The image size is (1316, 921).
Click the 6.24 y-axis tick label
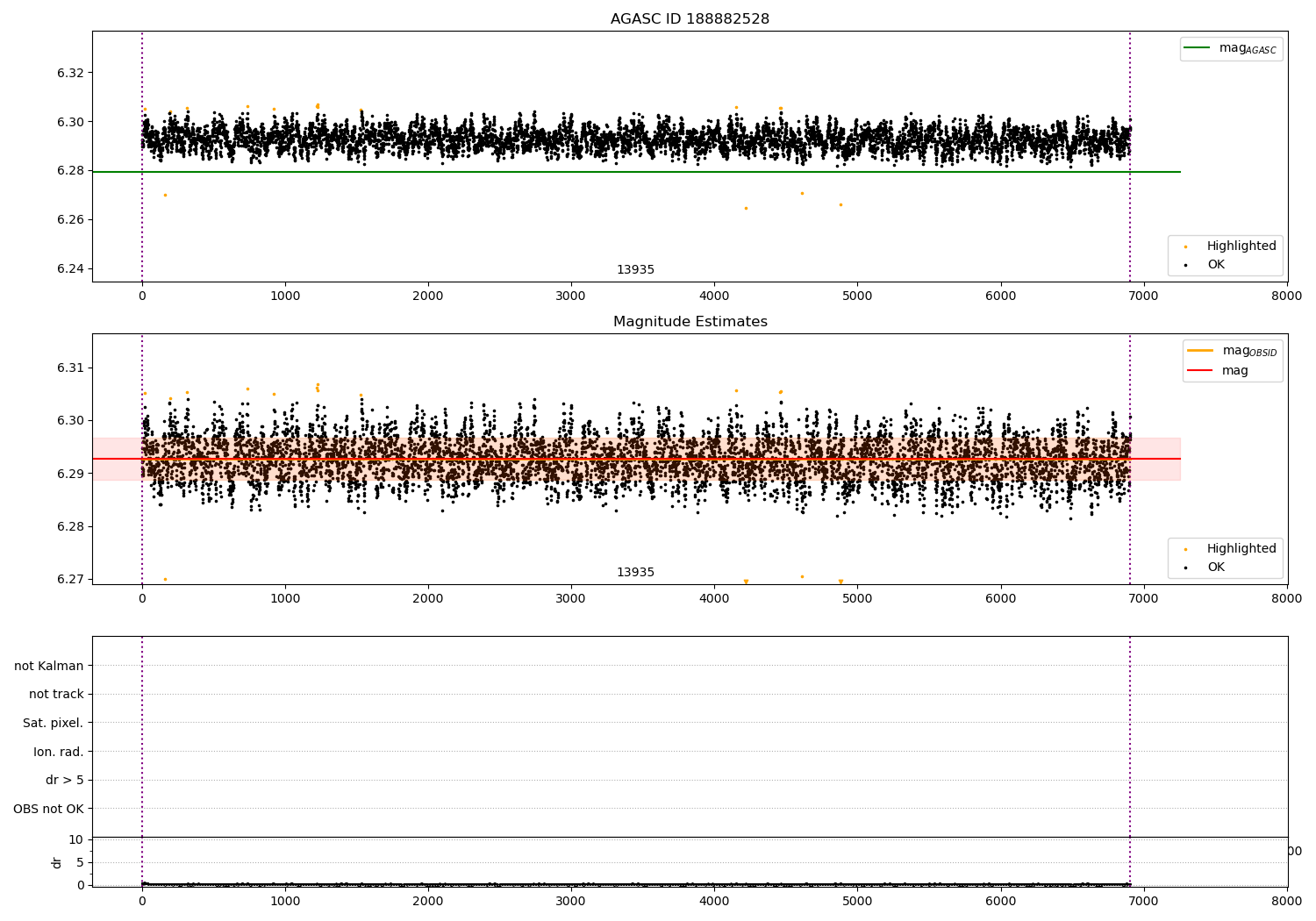point(69,268)
